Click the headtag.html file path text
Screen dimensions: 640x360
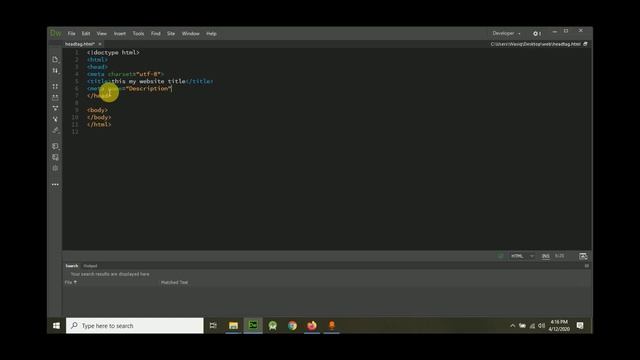click(536, 44)
